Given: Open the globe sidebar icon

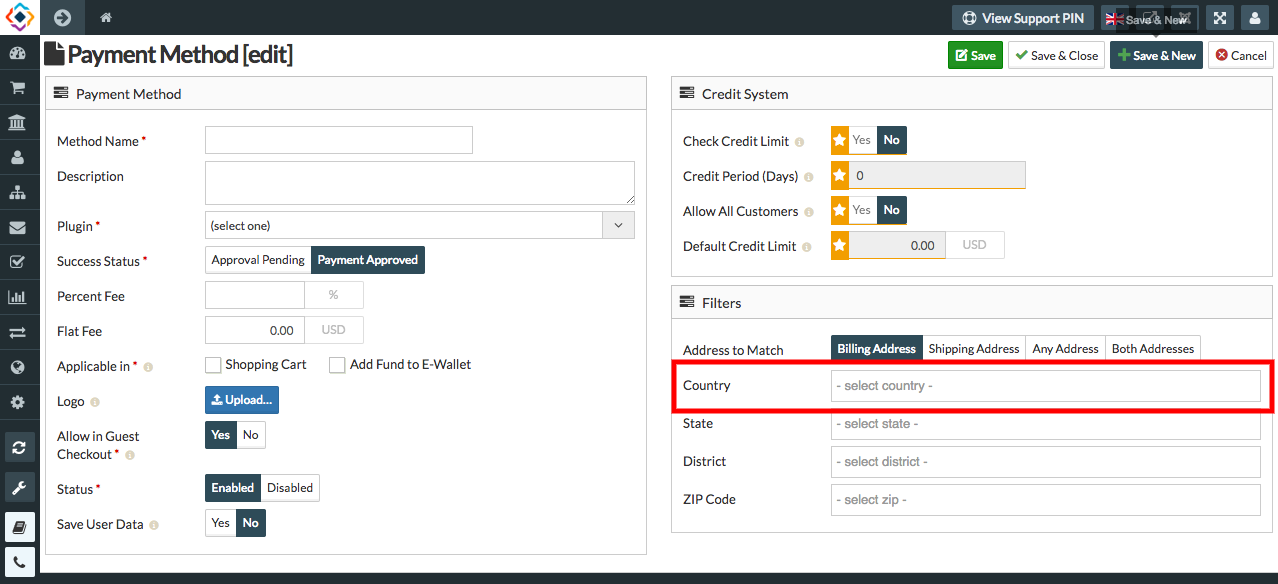Looking at the screenshot, I should [17, 367].
